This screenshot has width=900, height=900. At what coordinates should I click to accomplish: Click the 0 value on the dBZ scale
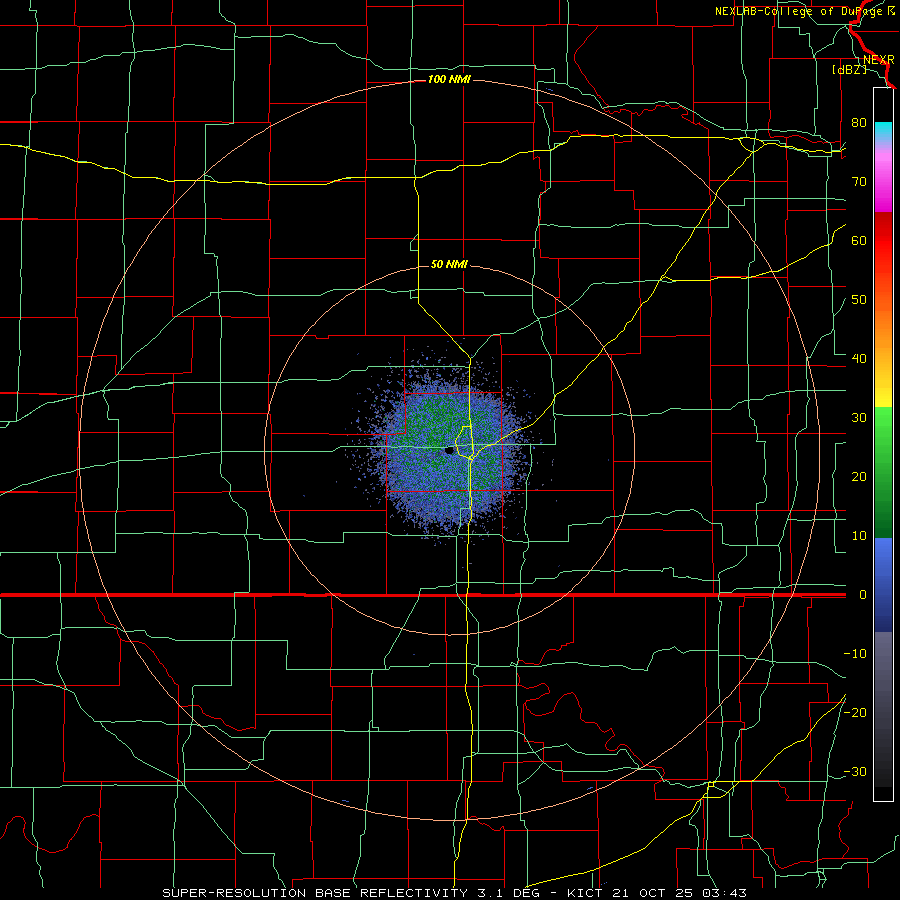(x=863, y=595)
